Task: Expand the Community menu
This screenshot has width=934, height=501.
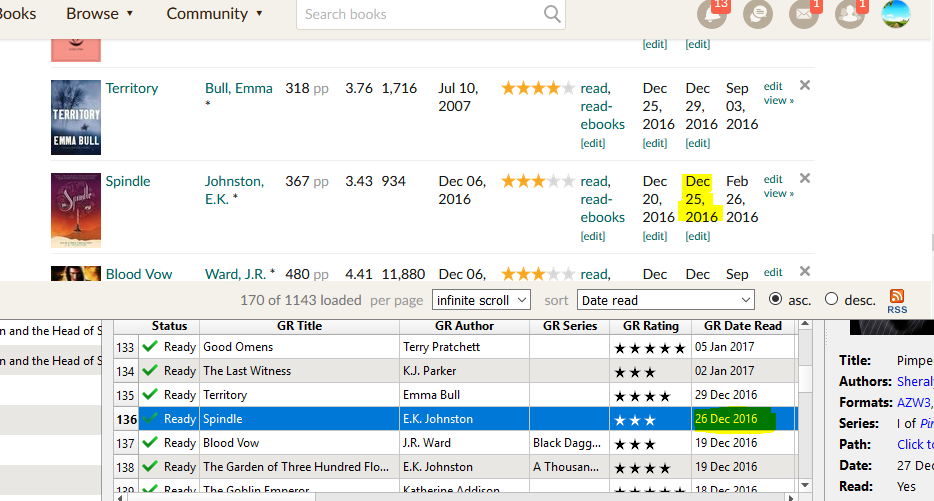Action: pos(215,14)
